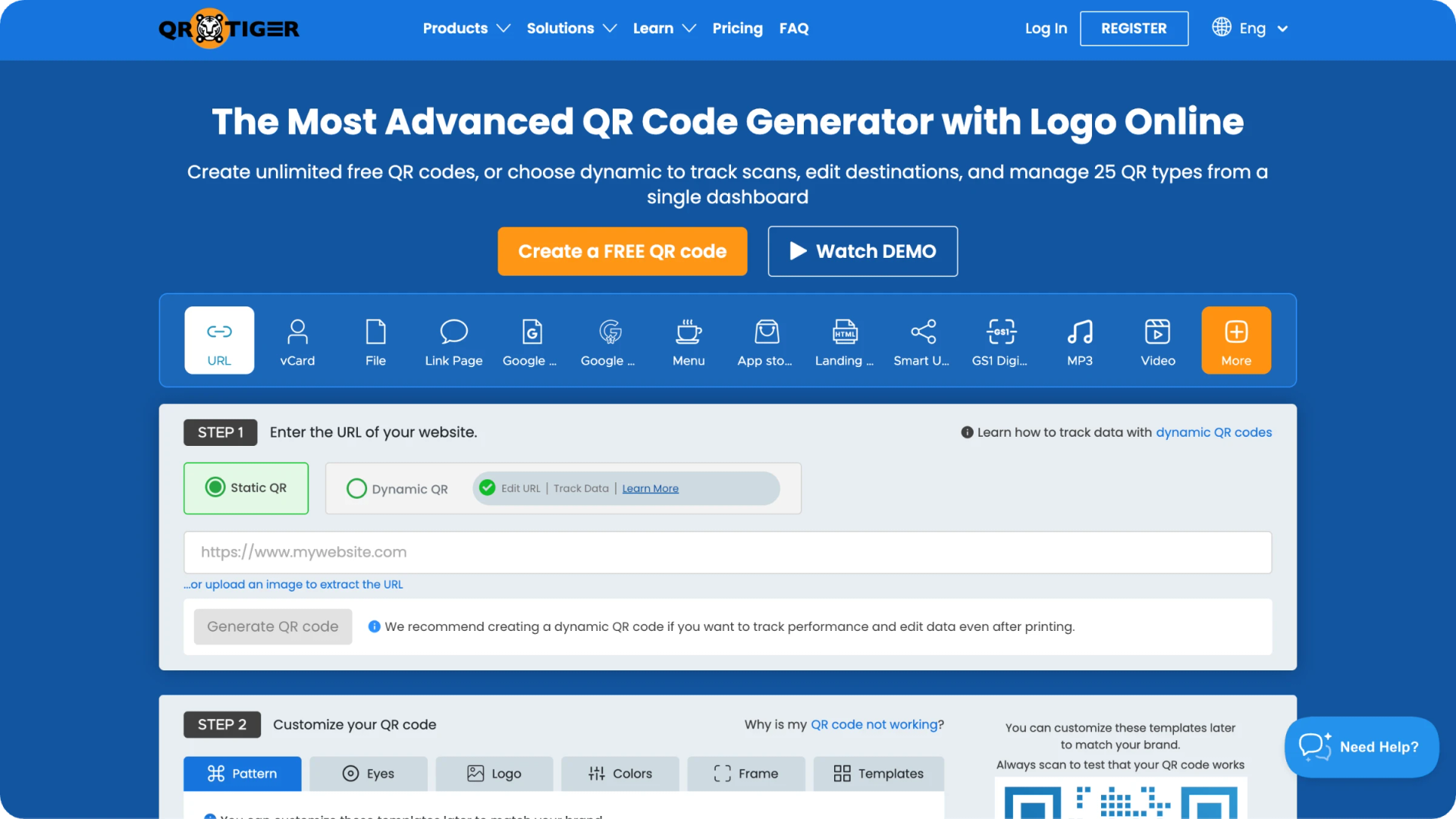Pick the Link Page QR type
Image resolution: width=1456 pixels, height=819 pixels.
[x=453, y=340]
